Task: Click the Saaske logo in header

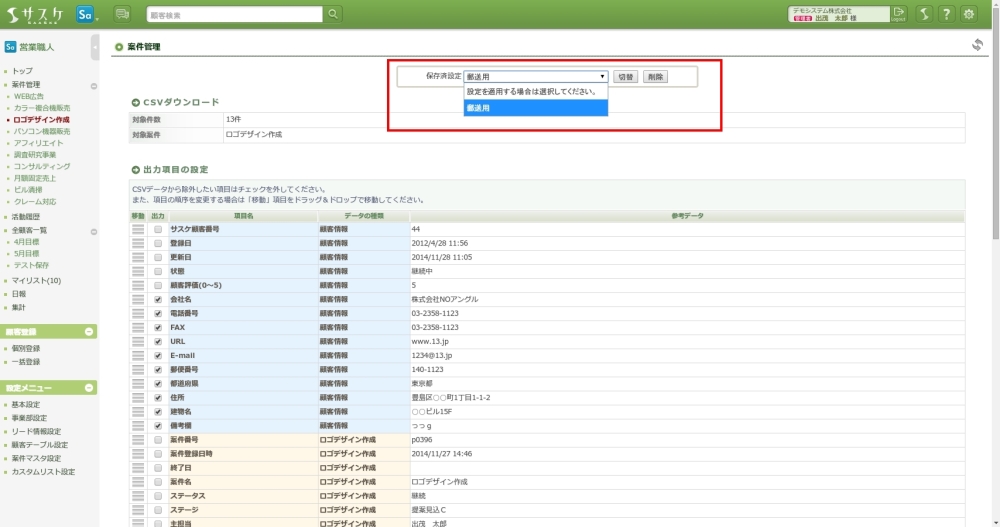Action: (34, 14)
